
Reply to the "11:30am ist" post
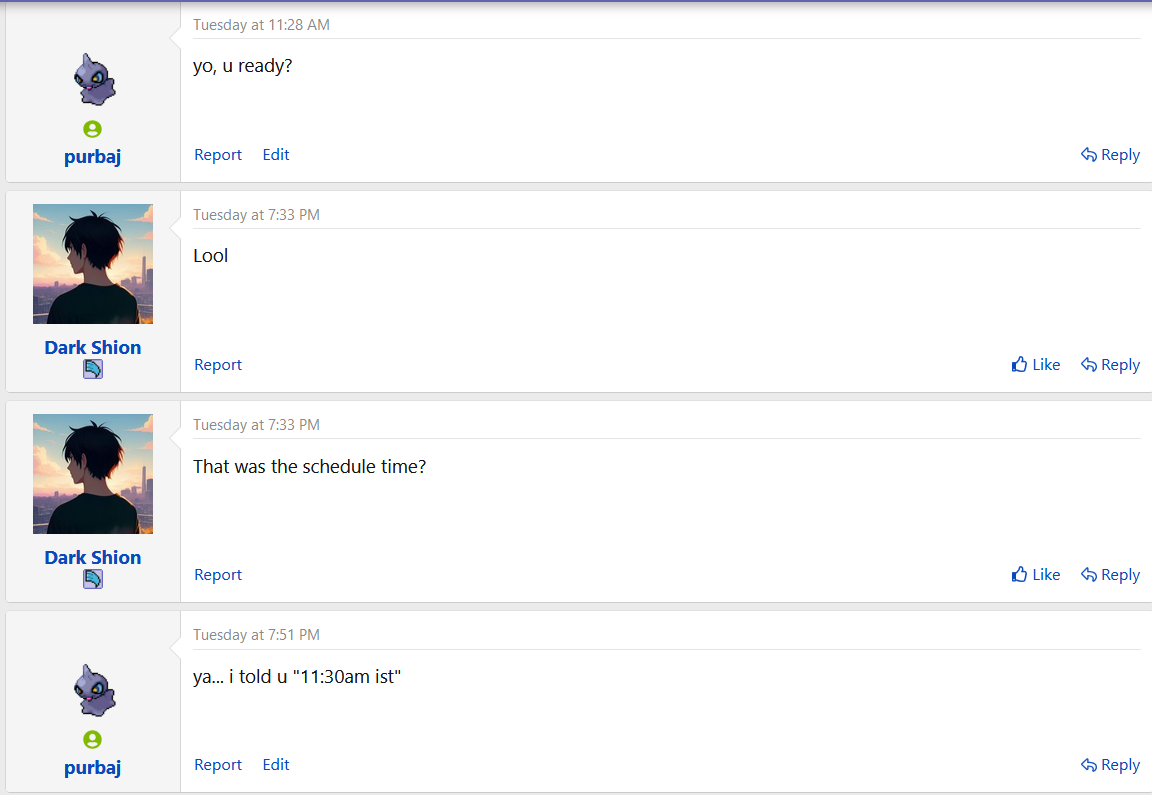point(1110,765)
